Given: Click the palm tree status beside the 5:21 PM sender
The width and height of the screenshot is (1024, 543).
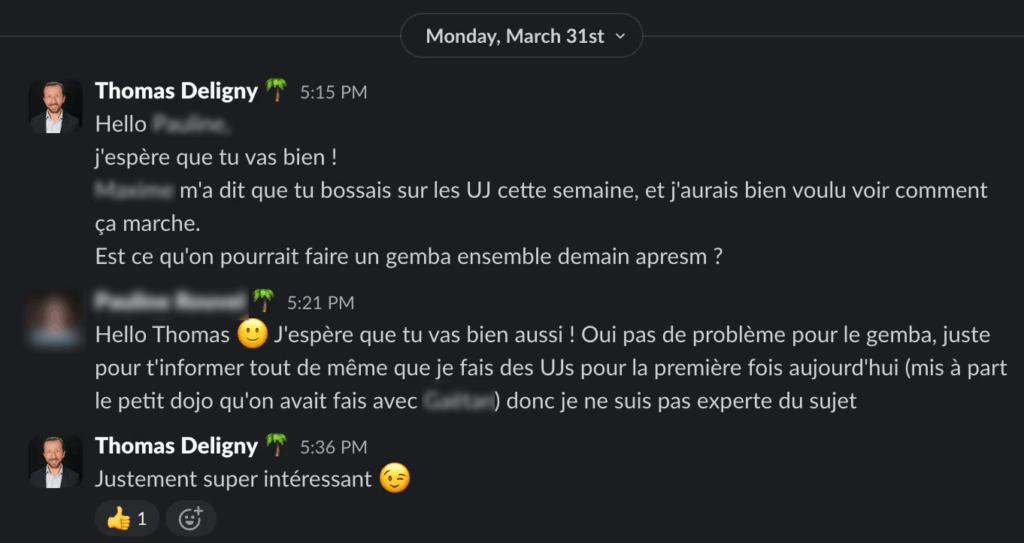Looking at the screenshot, I should 263,301.
